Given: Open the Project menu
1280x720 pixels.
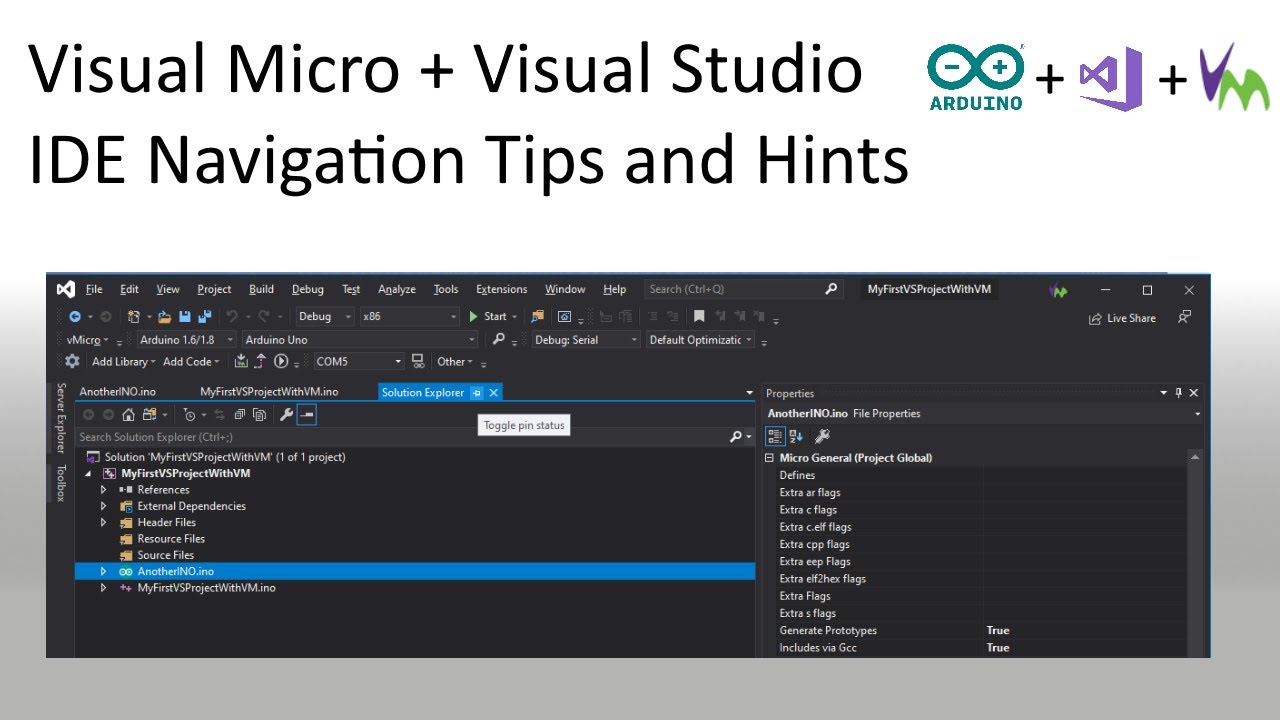Looking at the screenshot, I should [214, 289].
